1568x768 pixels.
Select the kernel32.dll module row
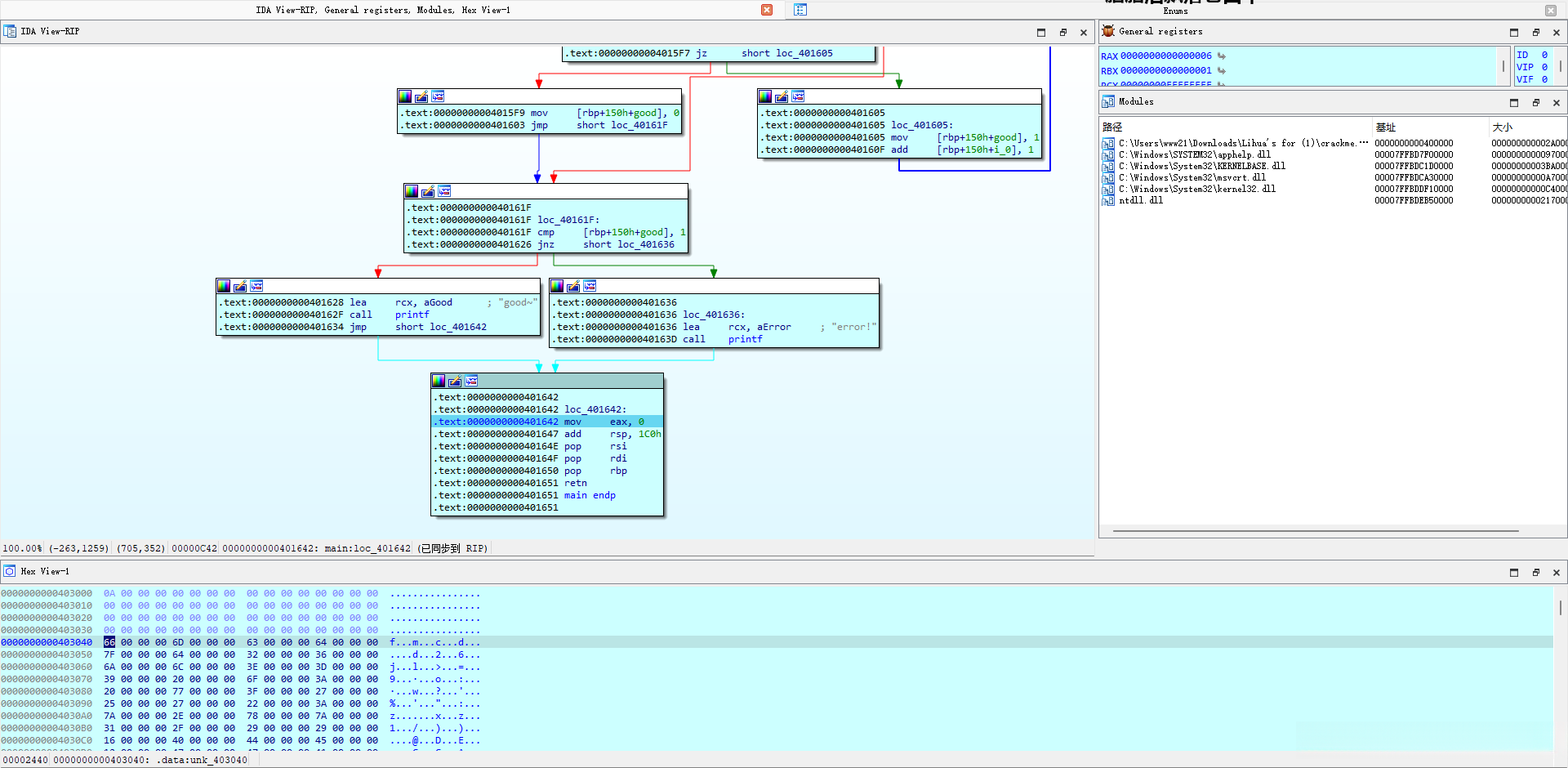click(1196, 189)
